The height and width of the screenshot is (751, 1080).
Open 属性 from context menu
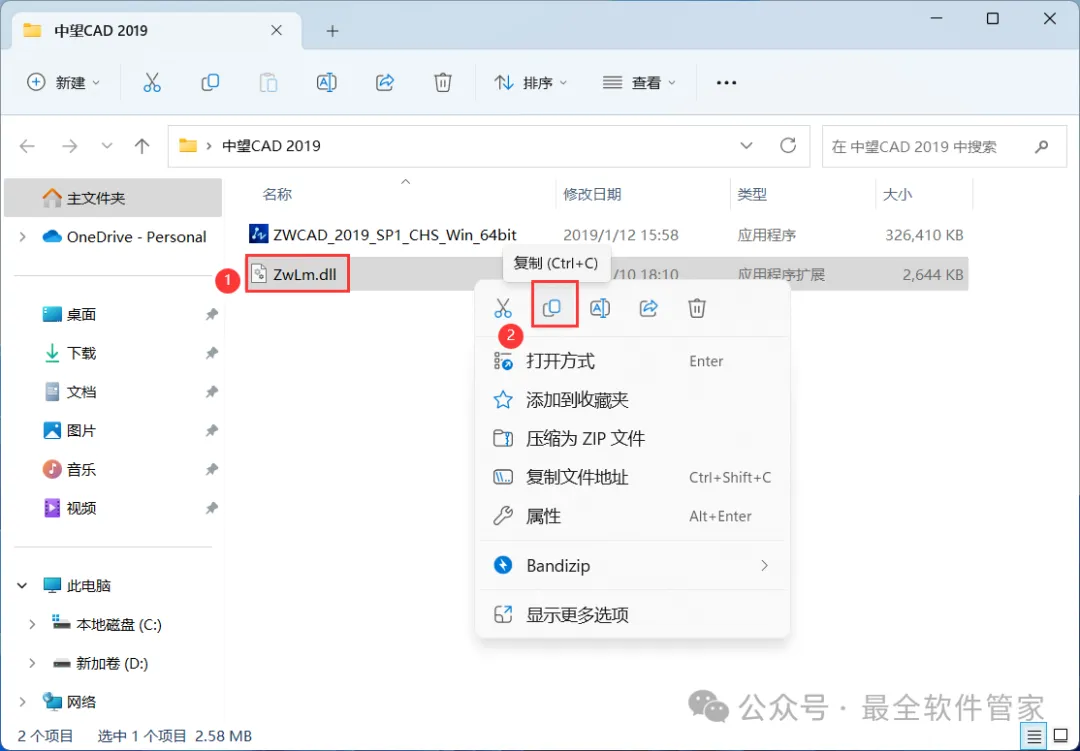click(632, 515)
